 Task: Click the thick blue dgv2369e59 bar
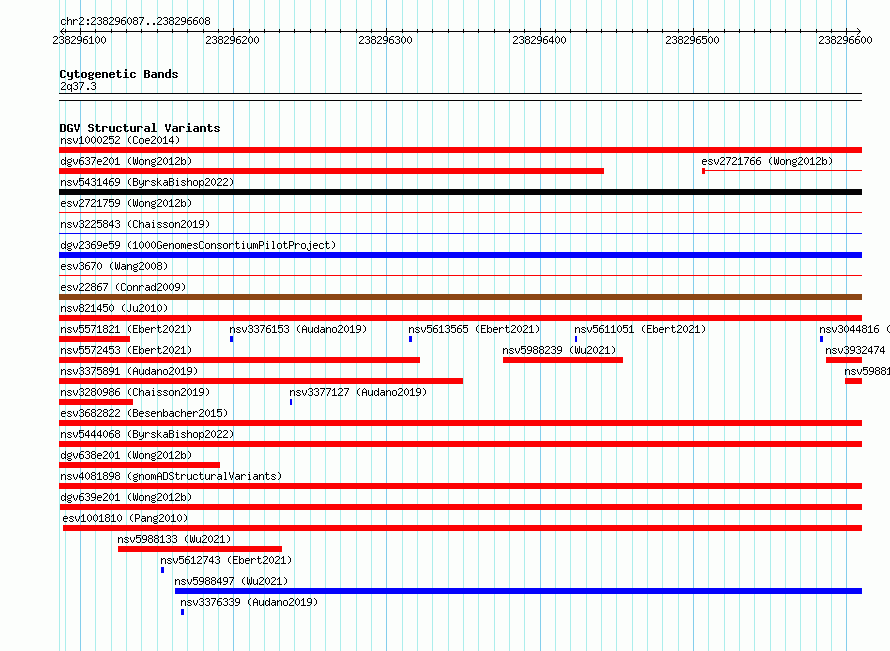[x=460, y=255]
